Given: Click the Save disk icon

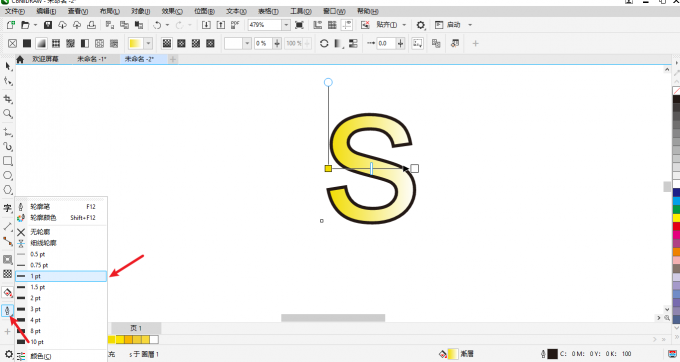Looking at the screenshot, I should point(48,25).
